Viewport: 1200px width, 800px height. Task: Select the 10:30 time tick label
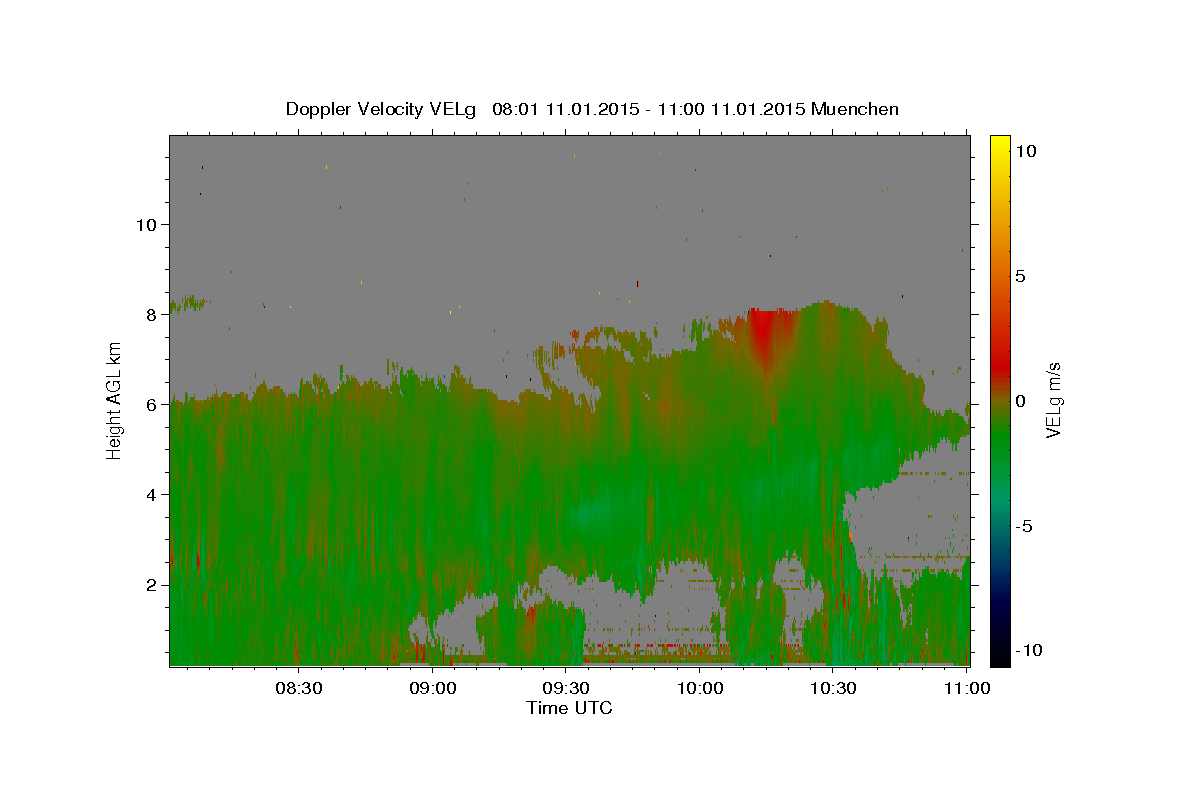click(x=833, y=688)
